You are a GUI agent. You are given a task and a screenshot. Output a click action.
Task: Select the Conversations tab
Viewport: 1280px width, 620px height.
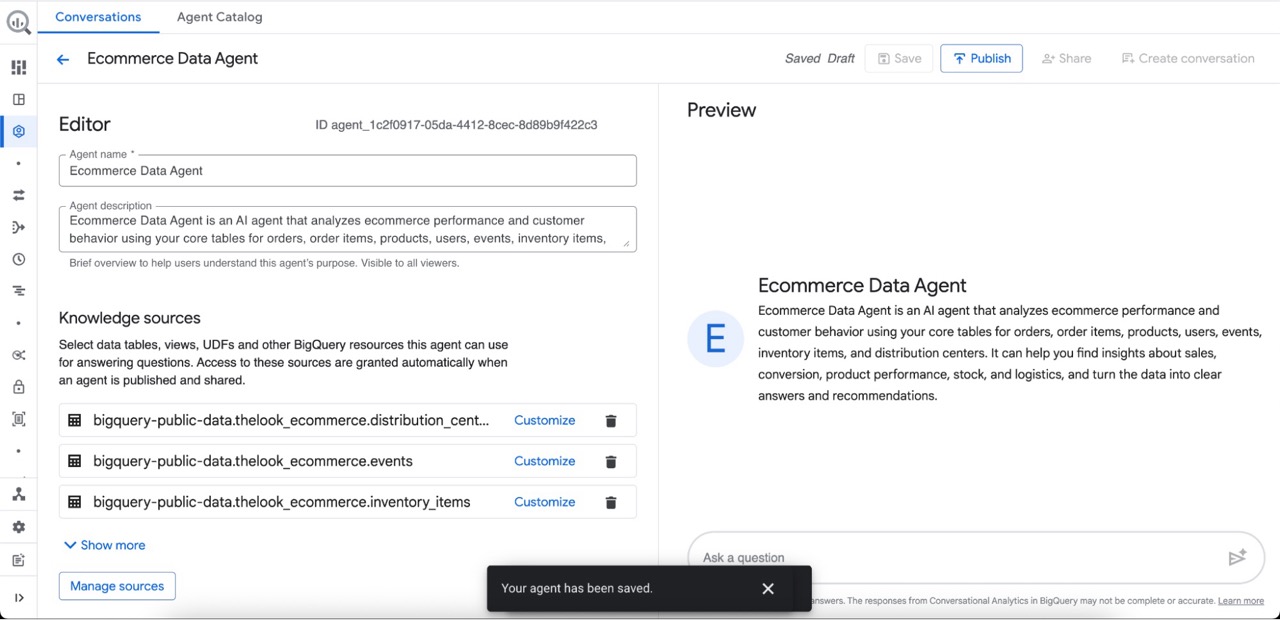(98, 17)
